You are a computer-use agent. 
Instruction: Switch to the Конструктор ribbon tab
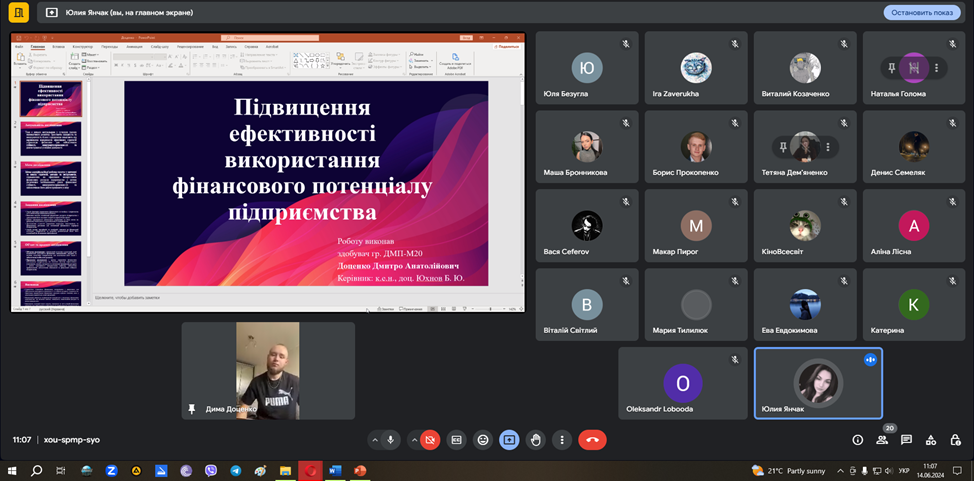point(83,47)
